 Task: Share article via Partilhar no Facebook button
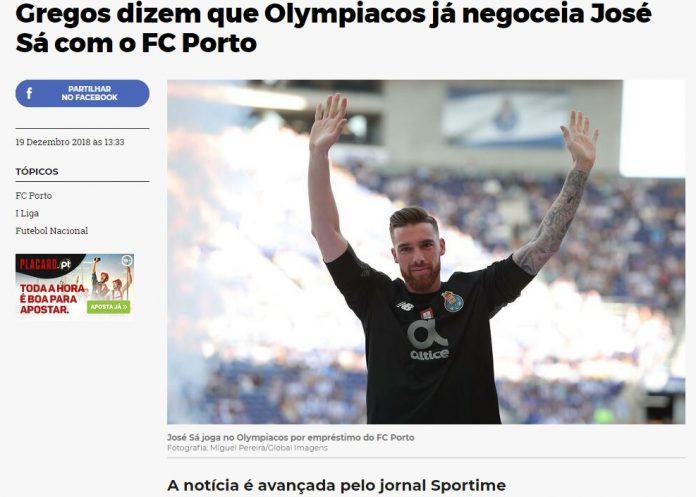coord(83,93)
